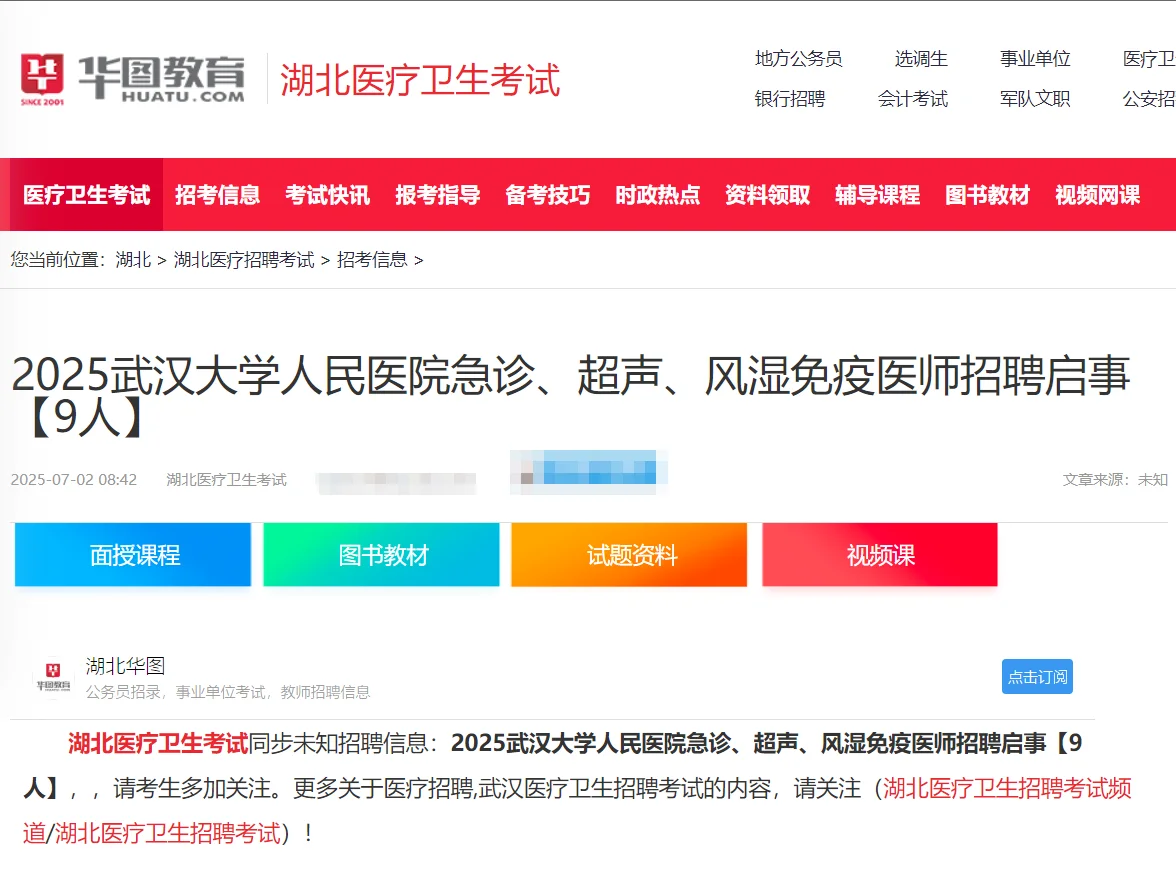1176x883 pixels.
Task: Click the 点击订阅 subscribe button
Action: (1037, 677)
